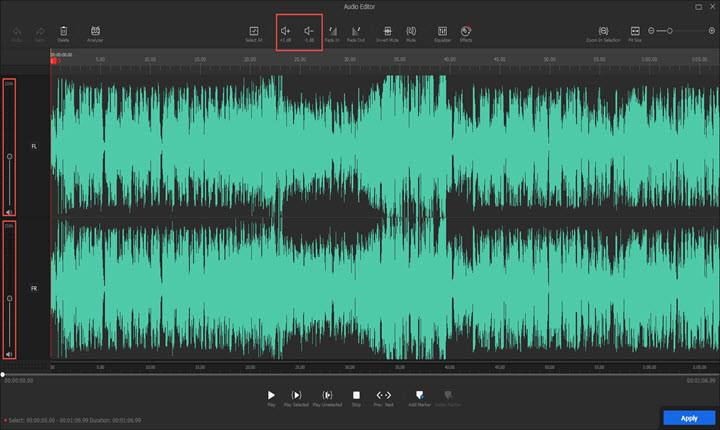Click Zoom In Selection icon
This screenshot has width=720, height=430.
(x=604, y=32)
